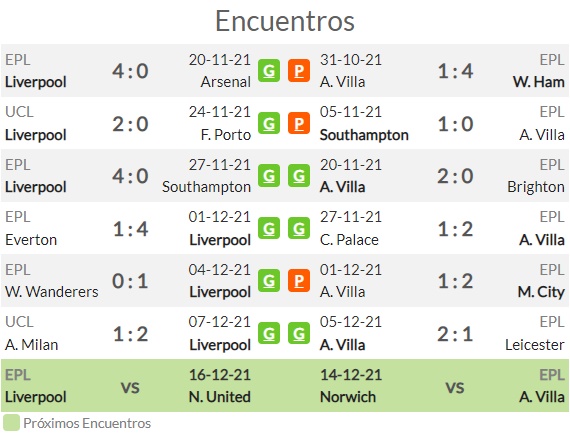
Task: Click orange P badge for Southampton vs A. Villa
Action: pos(299,123)
